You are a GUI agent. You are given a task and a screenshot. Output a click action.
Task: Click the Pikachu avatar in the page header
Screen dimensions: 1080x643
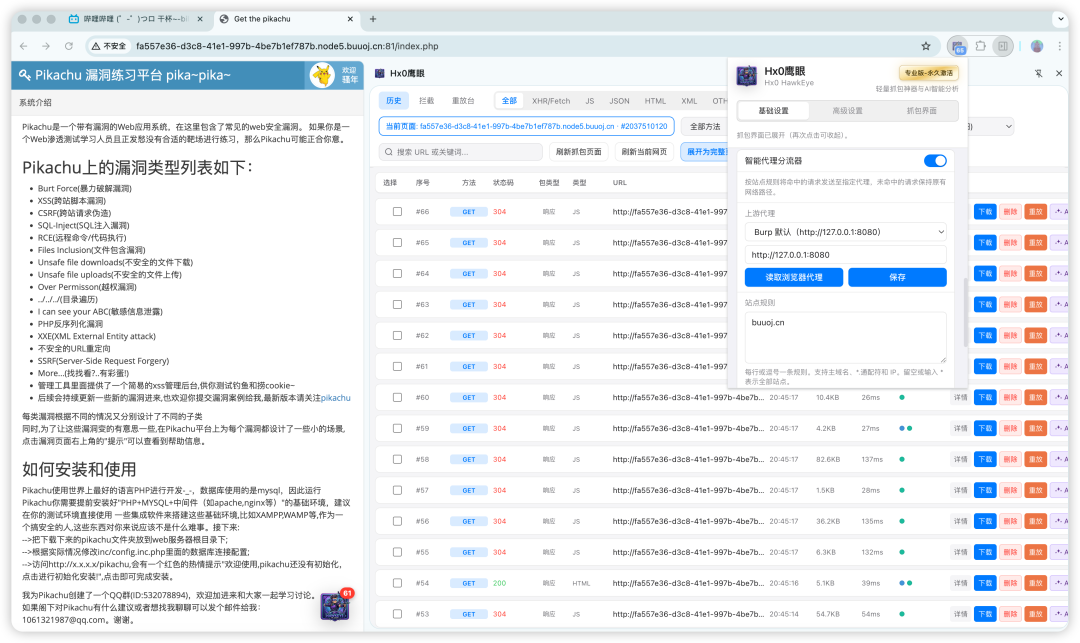point(322,75)
